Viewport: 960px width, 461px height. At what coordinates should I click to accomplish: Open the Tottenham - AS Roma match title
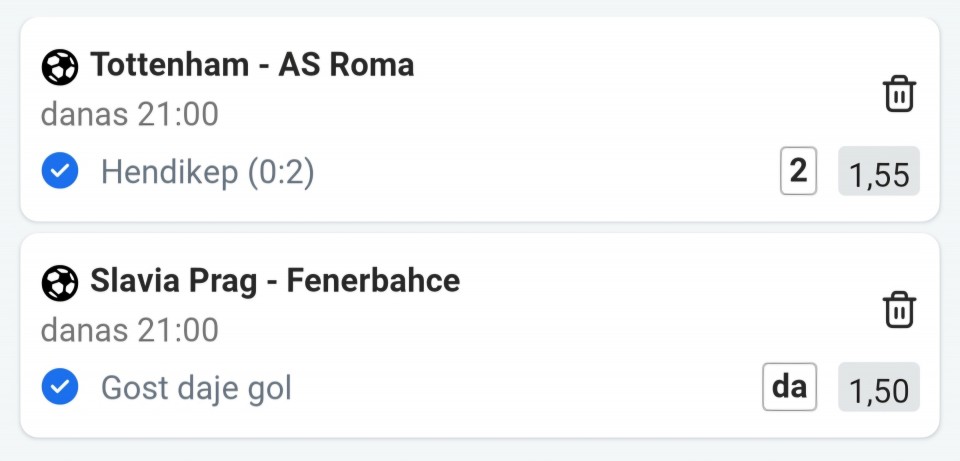(252, 65)
